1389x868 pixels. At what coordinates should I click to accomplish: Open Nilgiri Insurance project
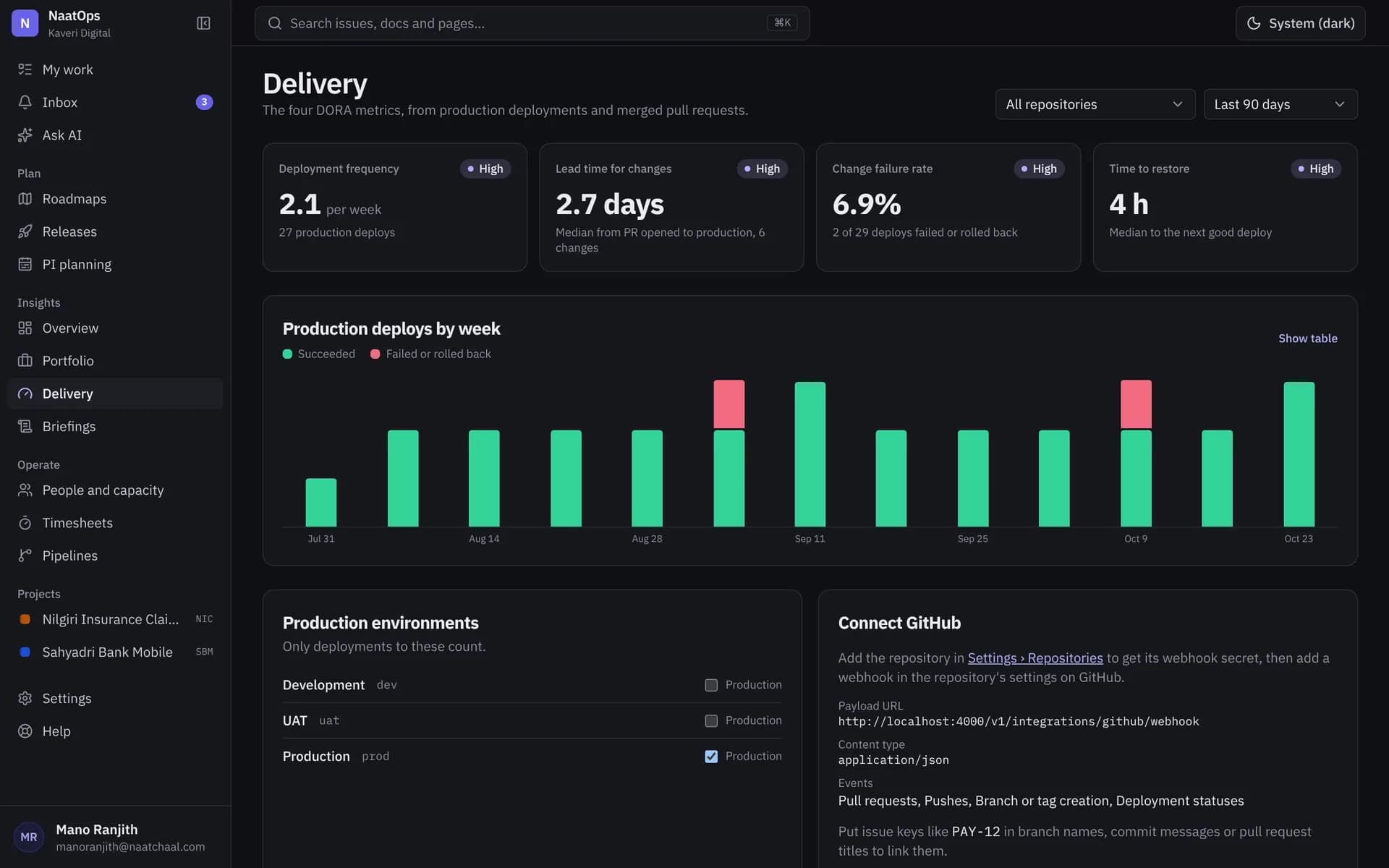pyautogui.click(x=115, y=619)
